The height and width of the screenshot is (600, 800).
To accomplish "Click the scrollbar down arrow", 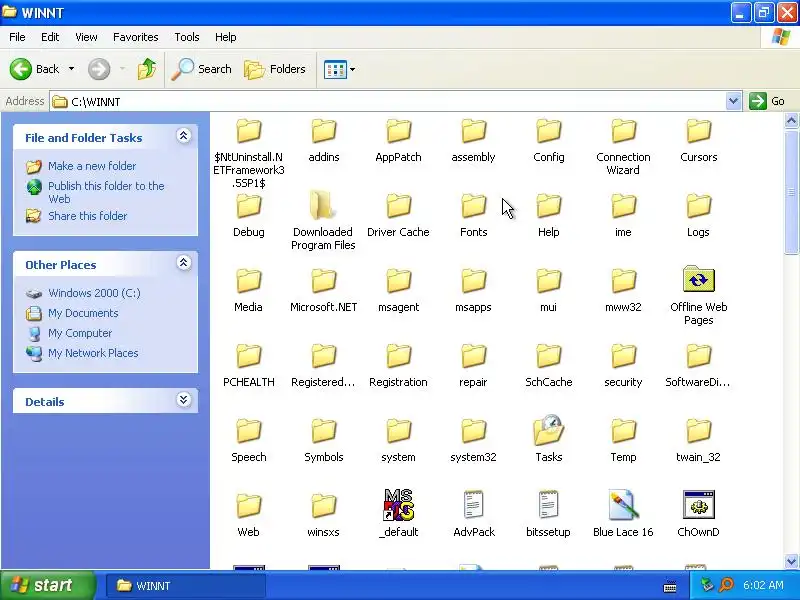I will (791, 561).
